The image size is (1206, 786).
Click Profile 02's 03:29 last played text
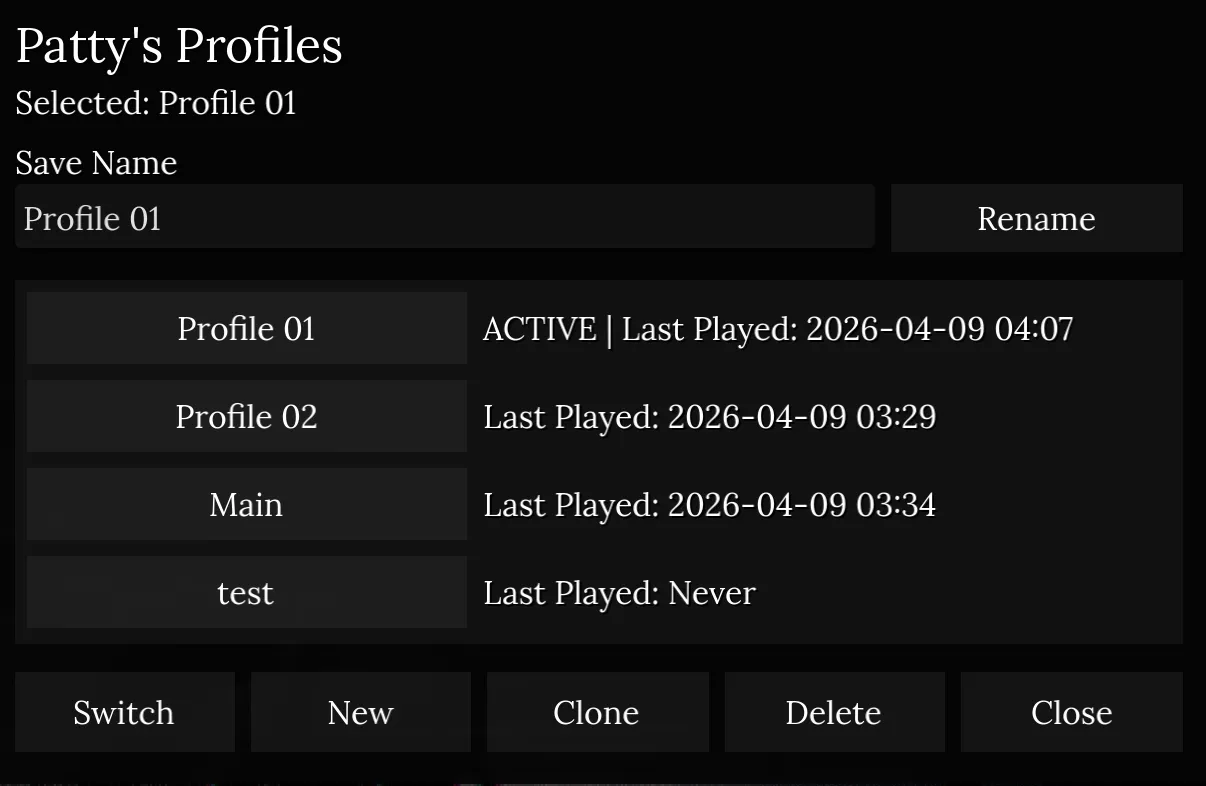[896, 417]
